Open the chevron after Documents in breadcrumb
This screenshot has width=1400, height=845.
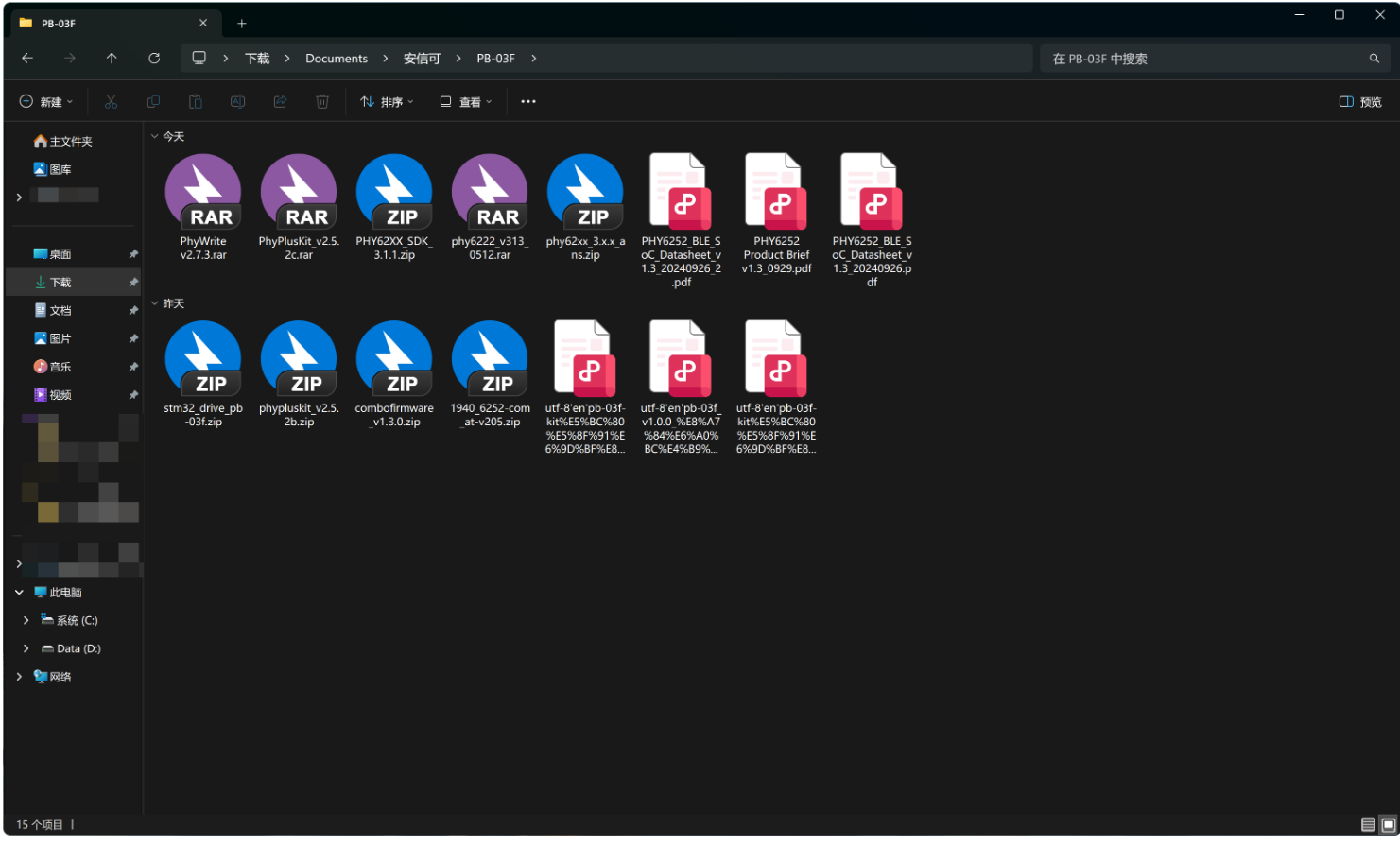pyautogui.click(x=386, y=59)
